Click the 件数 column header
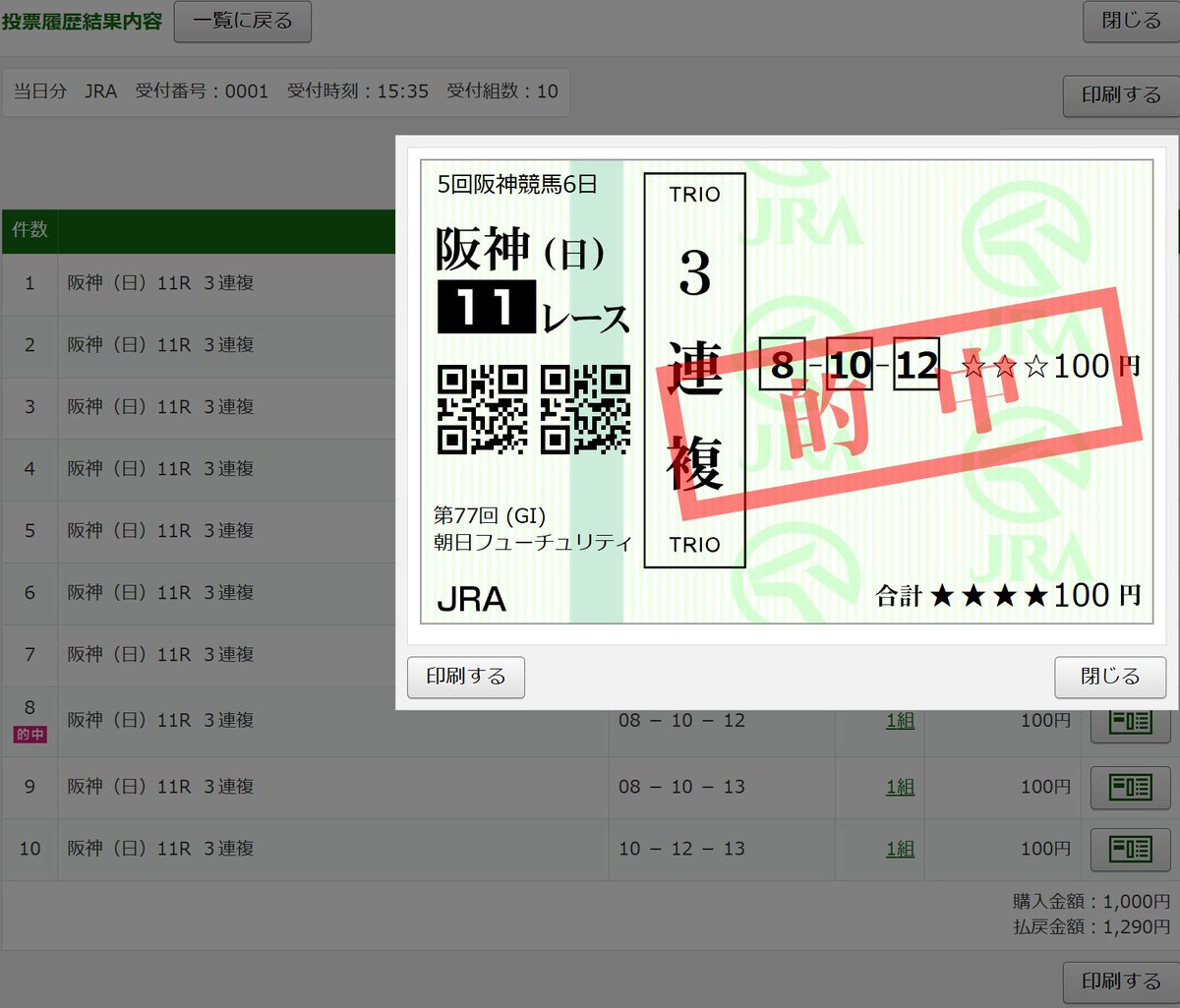The image size is (1180, 1008). (29, 230)
